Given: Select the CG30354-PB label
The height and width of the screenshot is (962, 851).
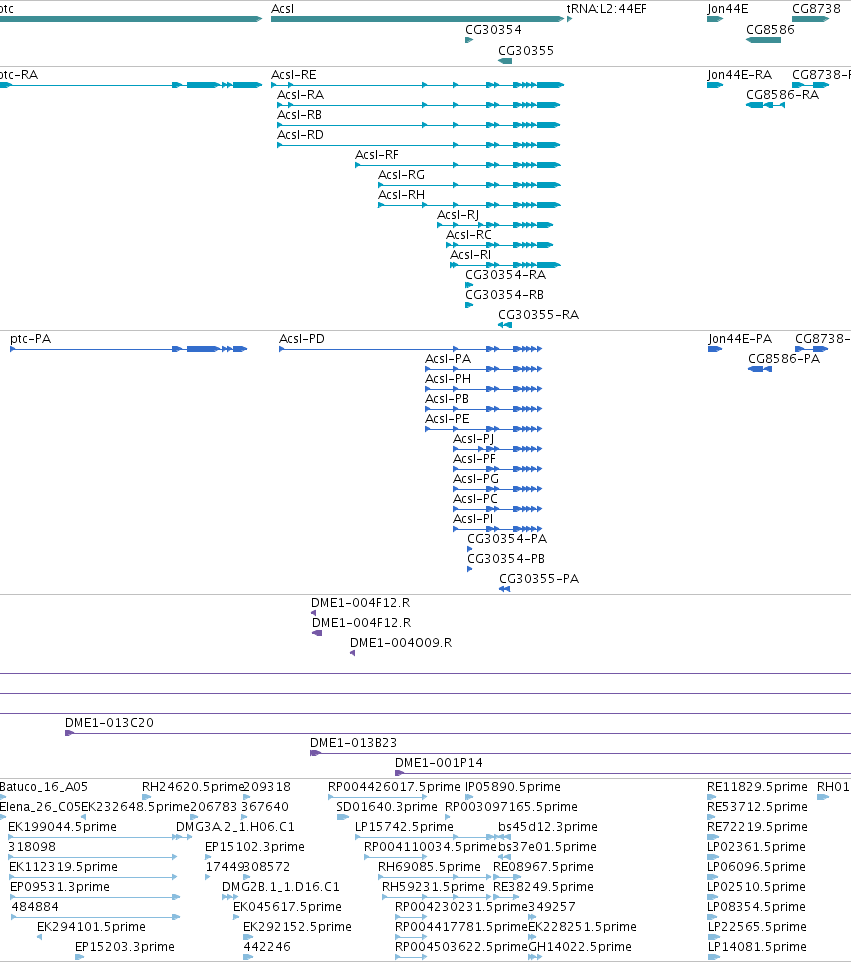Looking at the screenshot, I should 506,558.
